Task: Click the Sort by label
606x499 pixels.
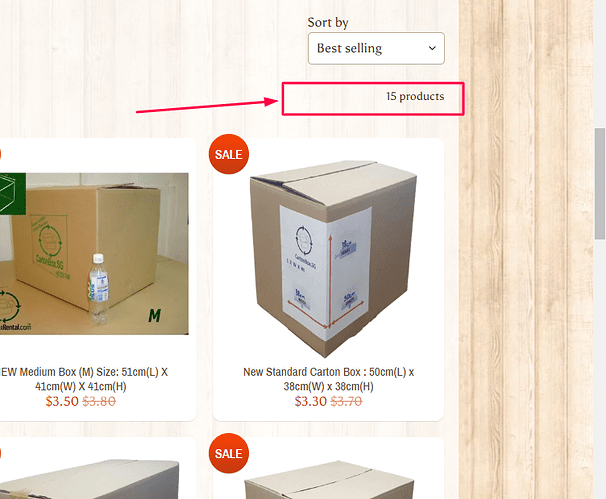Action: [328, 22]
